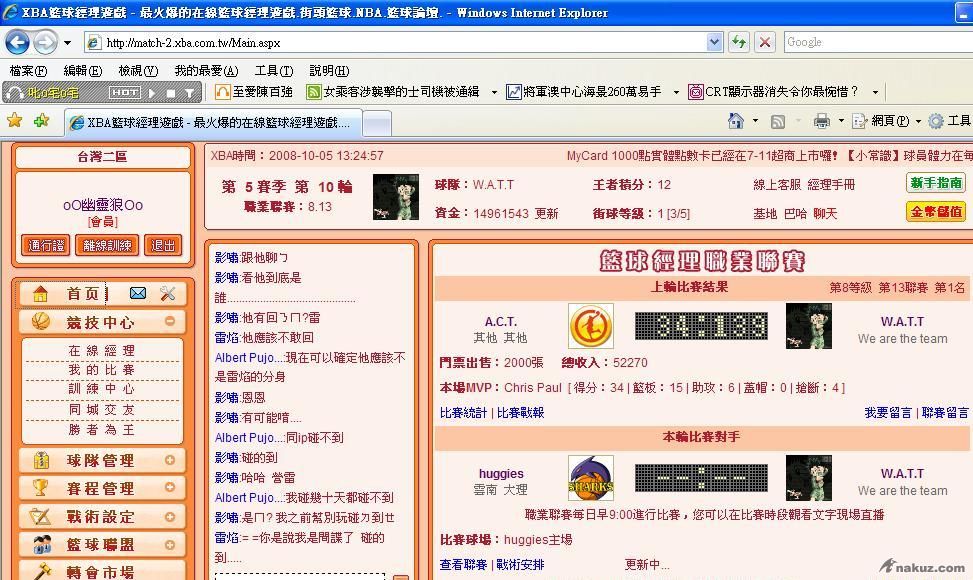Open 訓練中心 in the sidebar
Viewport: 973px width, 580px height.
(102, 389)
